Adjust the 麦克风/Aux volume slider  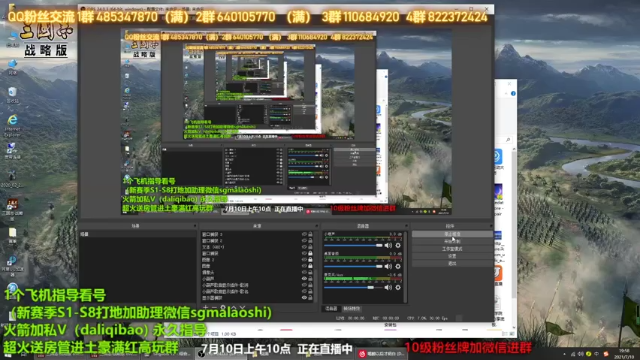pos(353,288)
